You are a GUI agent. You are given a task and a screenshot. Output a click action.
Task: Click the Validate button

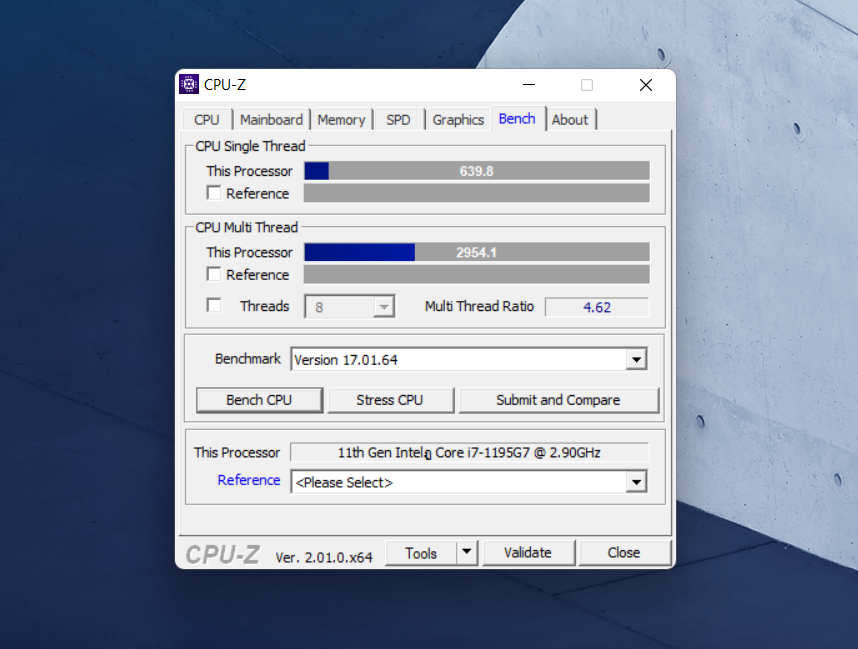528,553
